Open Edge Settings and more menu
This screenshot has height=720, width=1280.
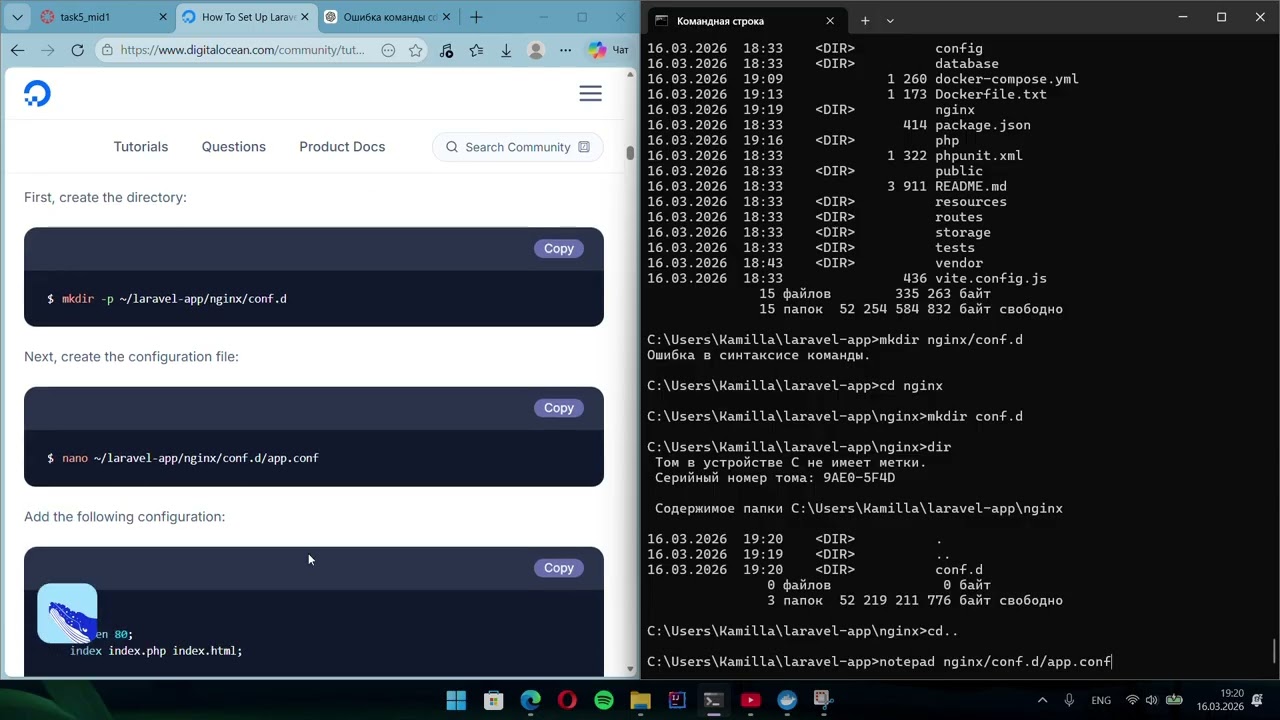[x=566, y=50]
